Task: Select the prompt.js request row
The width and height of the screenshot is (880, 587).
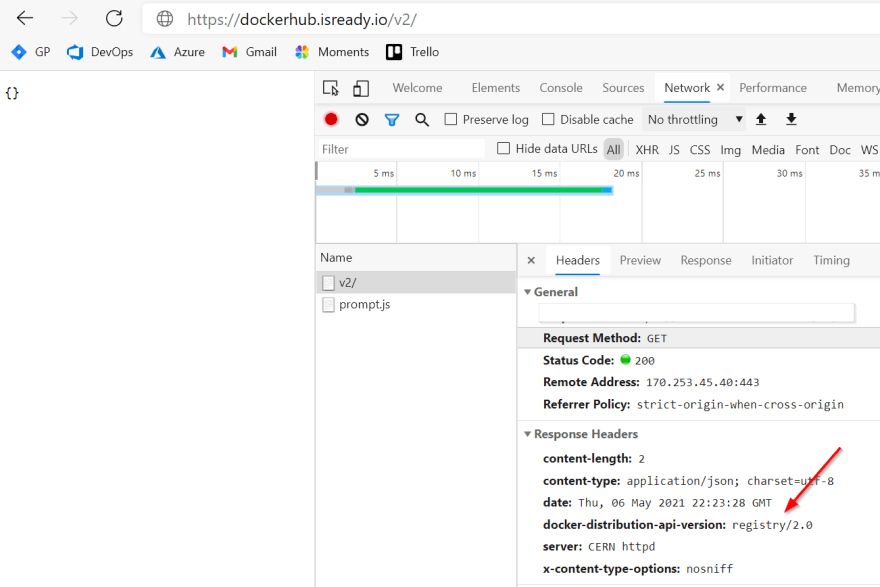Action: tap(416, 304)
